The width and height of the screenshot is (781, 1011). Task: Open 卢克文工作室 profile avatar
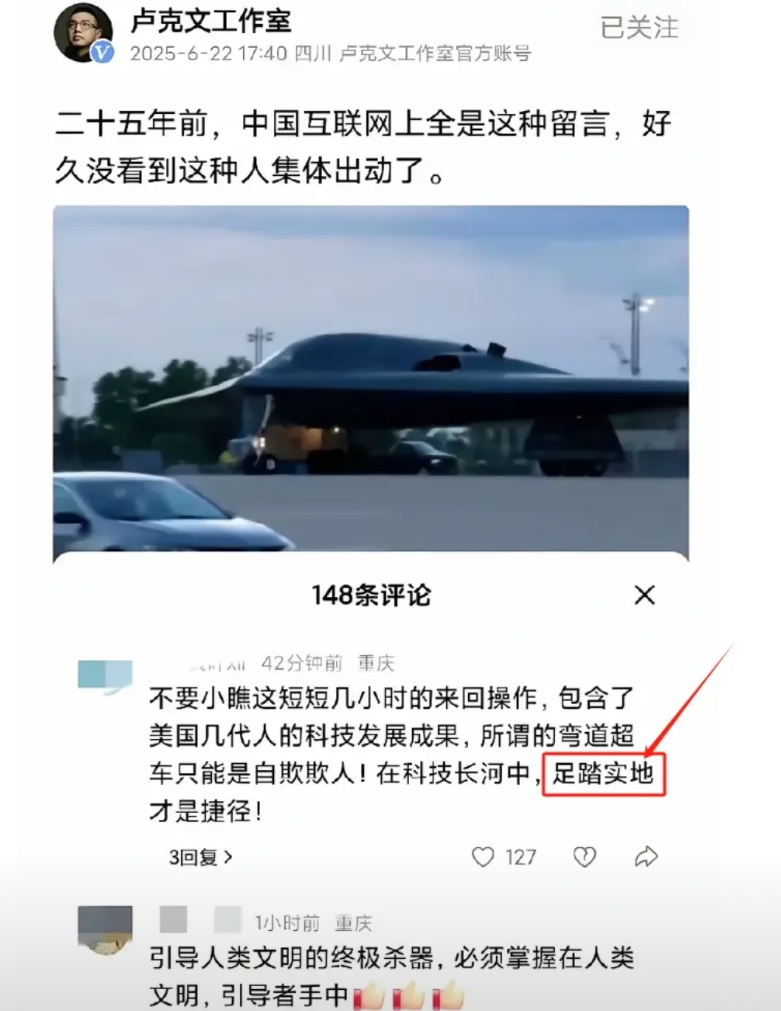click(83, 32)
